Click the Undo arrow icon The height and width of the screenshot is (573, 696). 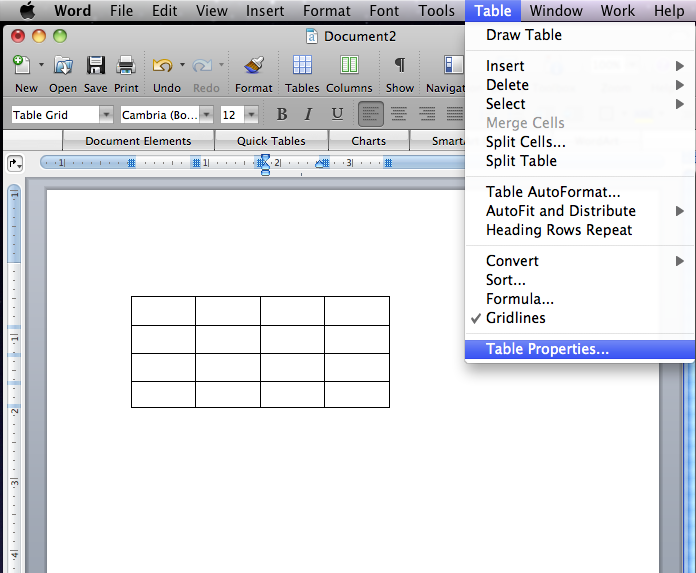[x=162, y=65]
